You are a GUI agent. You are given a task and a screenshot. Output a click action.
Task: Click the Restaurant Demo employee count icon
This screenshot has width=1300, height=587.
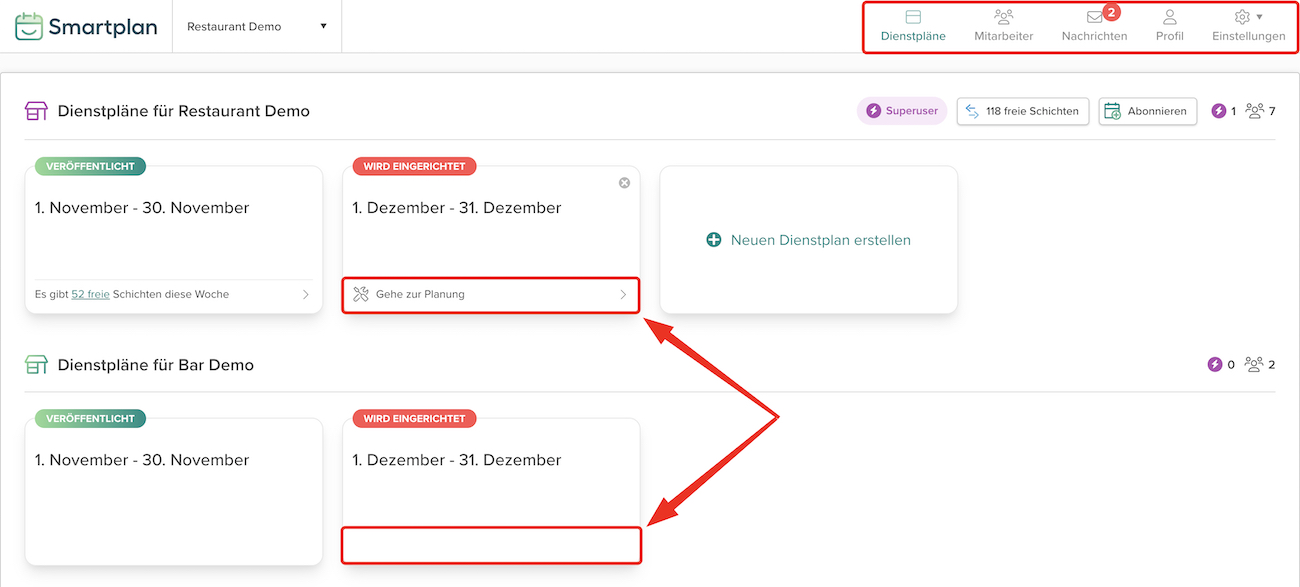coord(1255,111)
